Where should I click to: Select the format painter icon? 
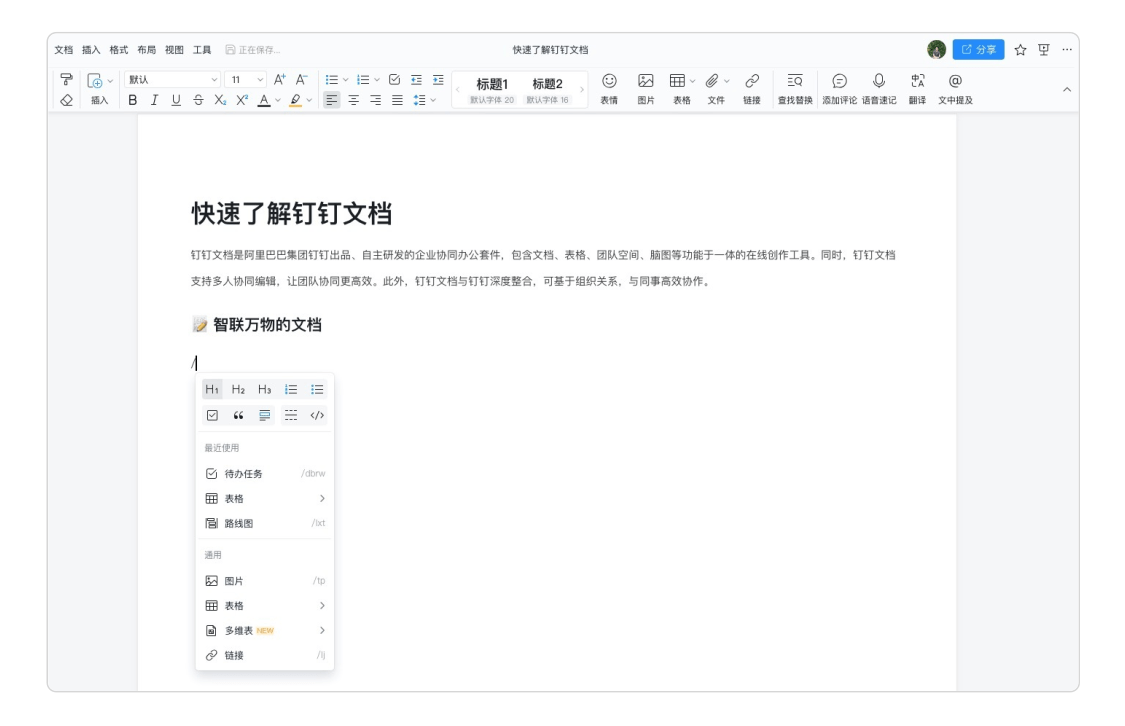(x=66, y=80)
